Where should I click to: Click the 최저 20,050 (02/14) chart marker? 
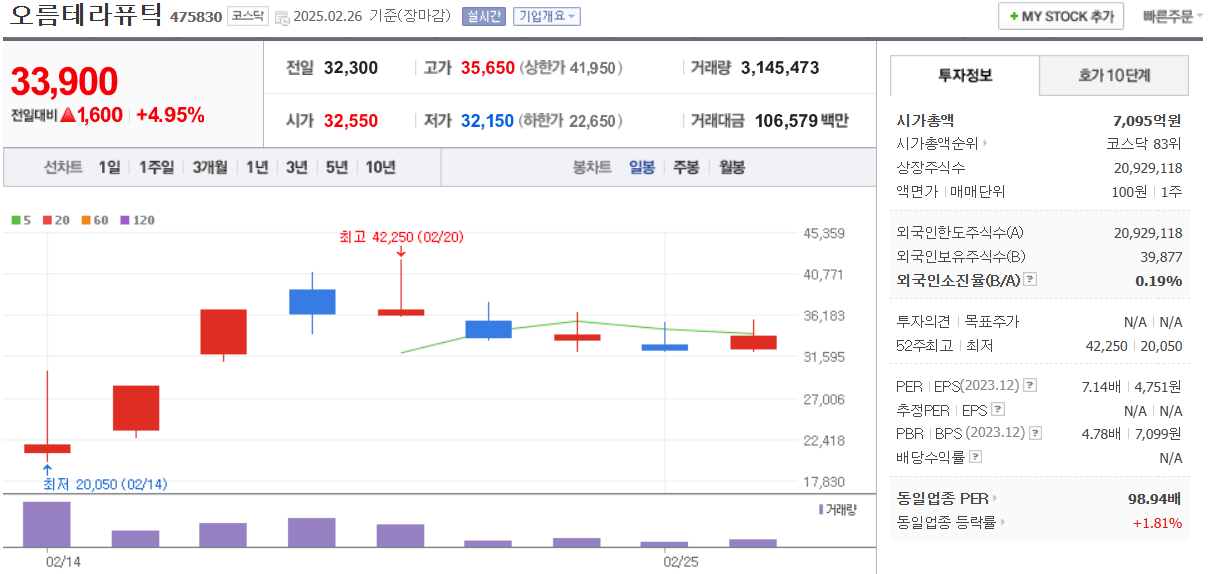105,484
